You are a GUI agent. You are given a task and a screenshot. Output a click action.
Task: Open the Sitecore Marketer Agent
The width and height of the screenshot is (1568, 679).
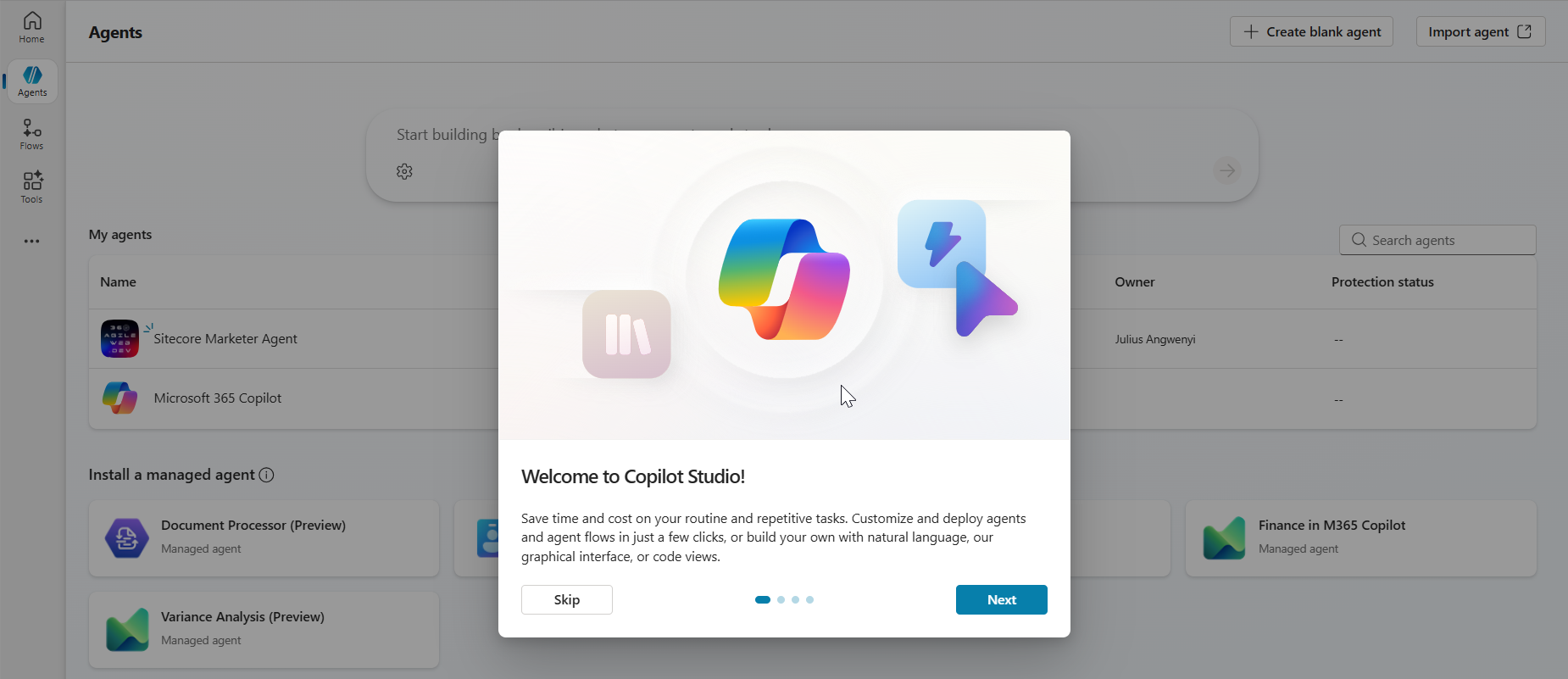[x=225, y=339]
